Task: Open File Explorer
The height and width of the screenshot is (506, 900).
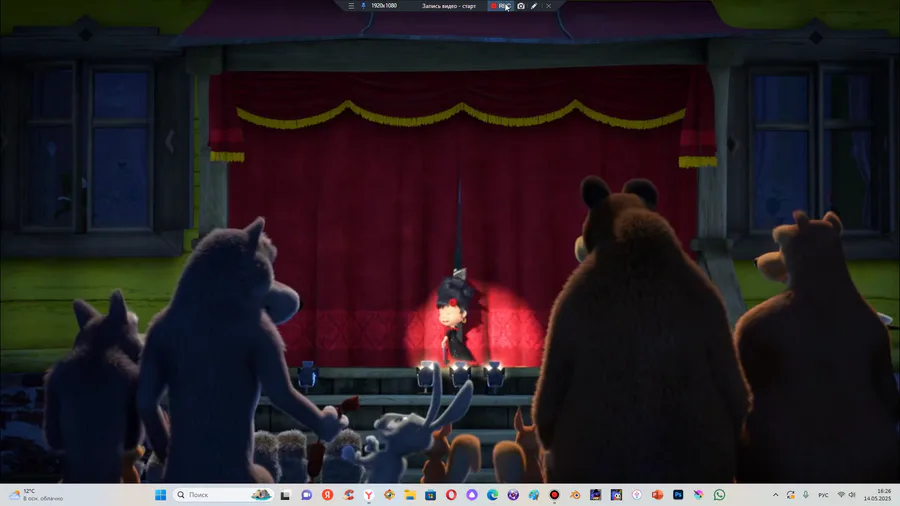Action: pos(410,495)
